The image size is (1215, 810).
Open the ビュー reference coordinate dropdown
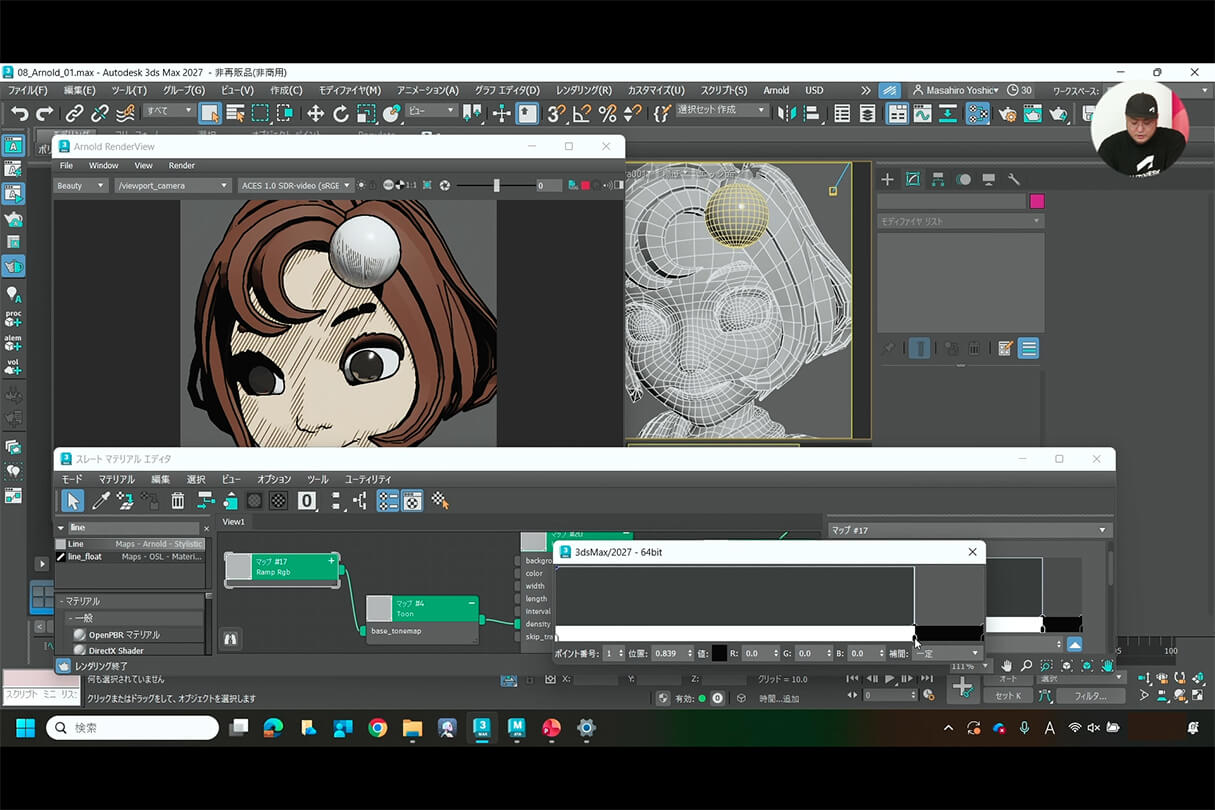(x=432, y=111)
